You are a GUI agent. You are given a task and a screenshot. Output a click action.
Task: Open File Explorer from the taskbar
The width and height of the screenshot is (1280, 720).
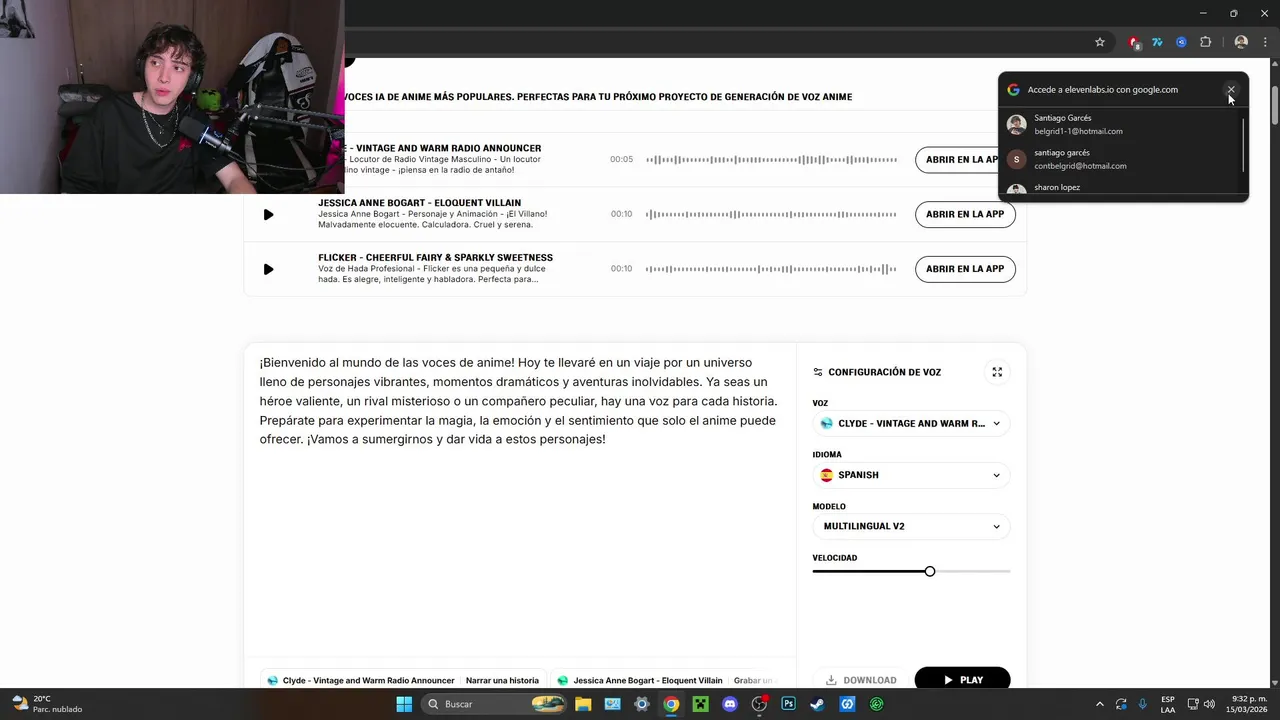click(x=583, y=704)
